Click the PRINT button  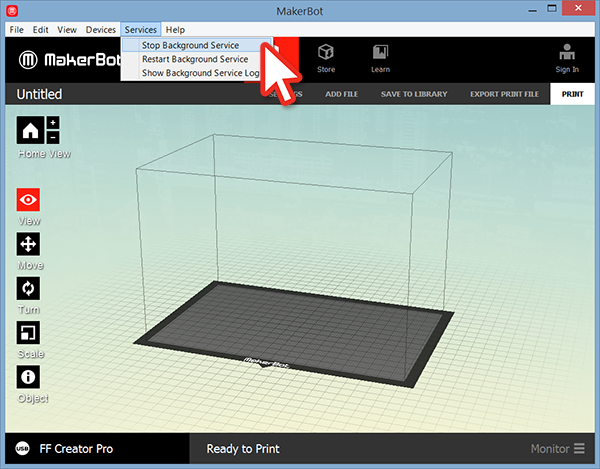pyautogui.click(x=572, y=94)
